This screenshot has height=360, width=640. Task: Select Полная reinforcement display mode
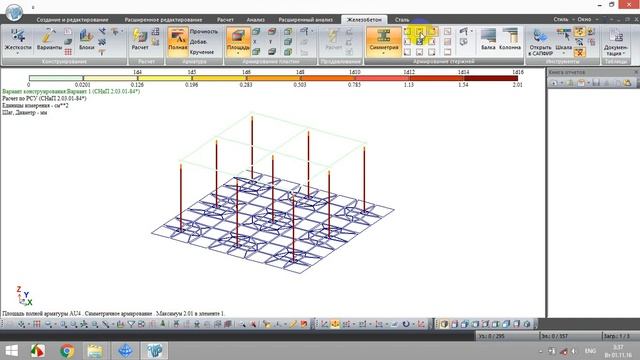[178, 41]
